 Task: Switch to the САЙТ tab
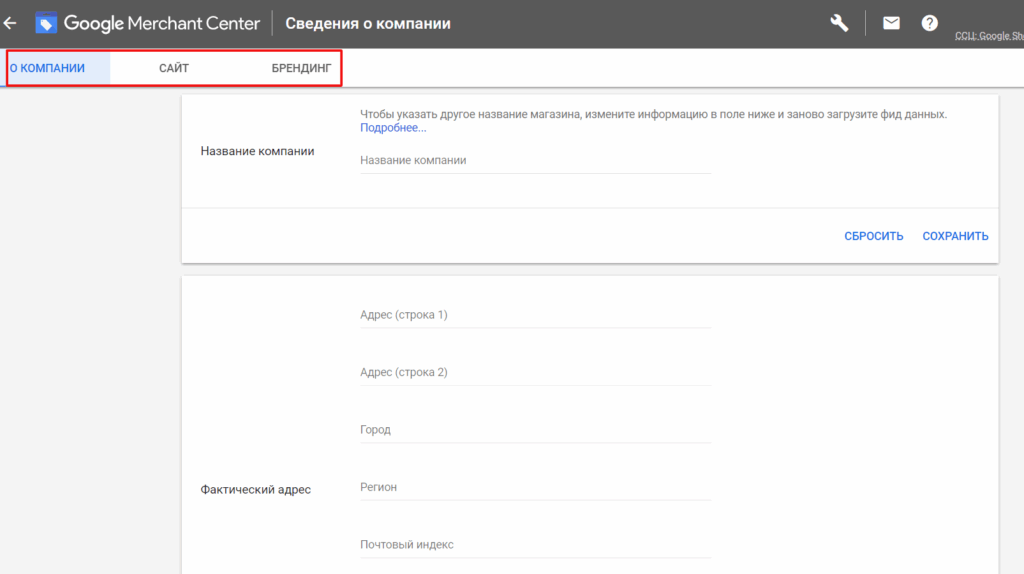coord(174,68)
